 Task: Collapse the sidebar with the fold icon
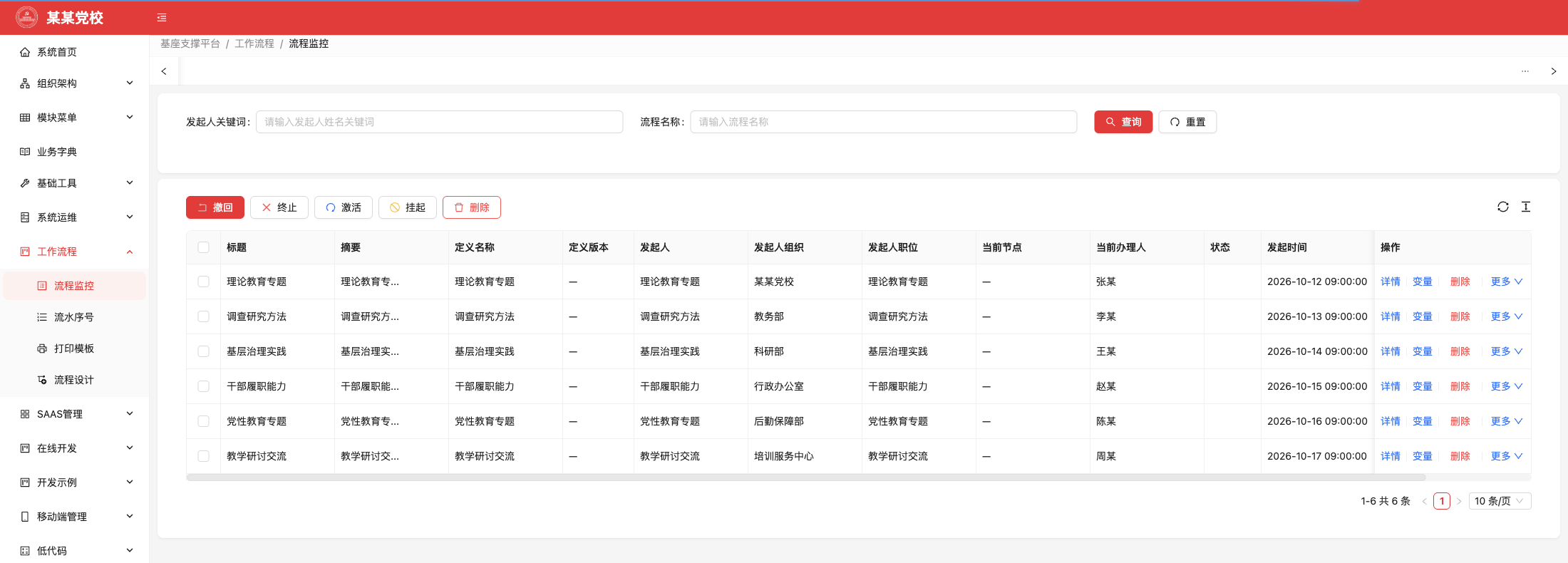click(162, 18)
